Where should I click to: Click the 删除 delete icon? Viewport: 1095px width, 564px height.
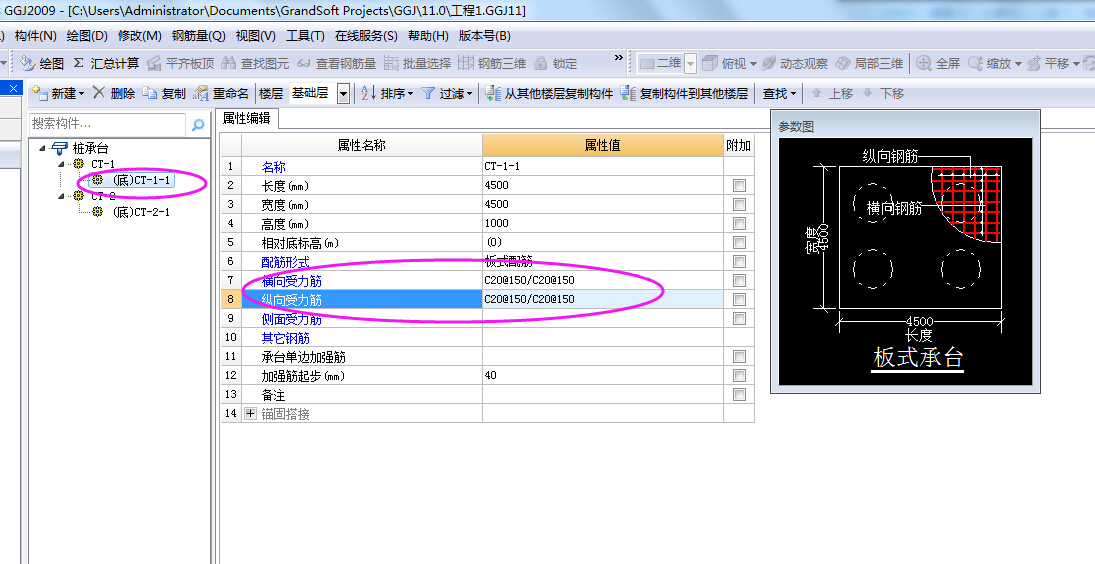(99, 93)
